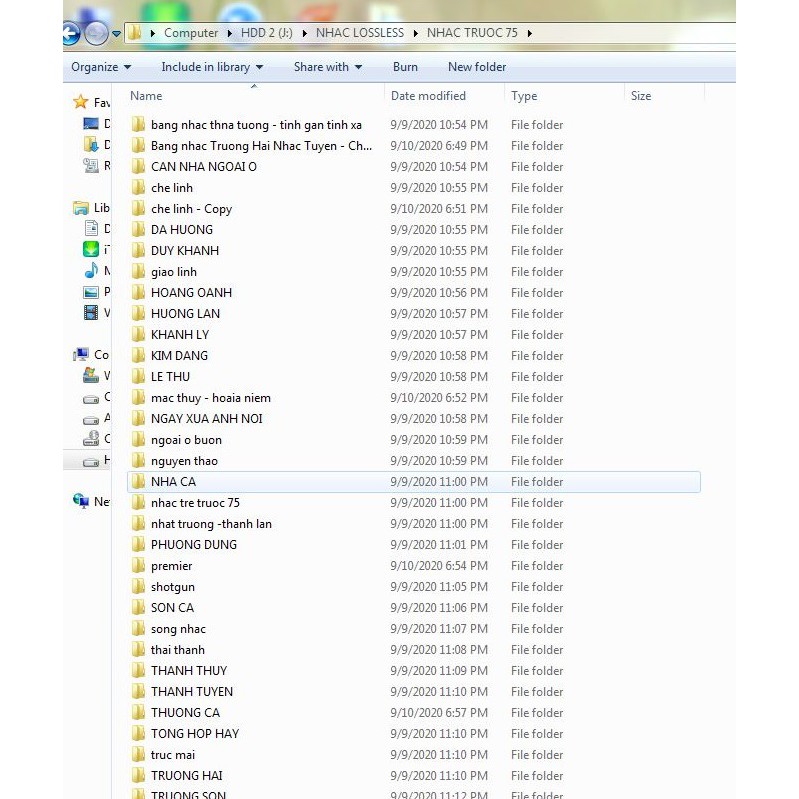Click the Back navigation arrow button
This screenshot has width=799, height=799.
tap(69, 33)
